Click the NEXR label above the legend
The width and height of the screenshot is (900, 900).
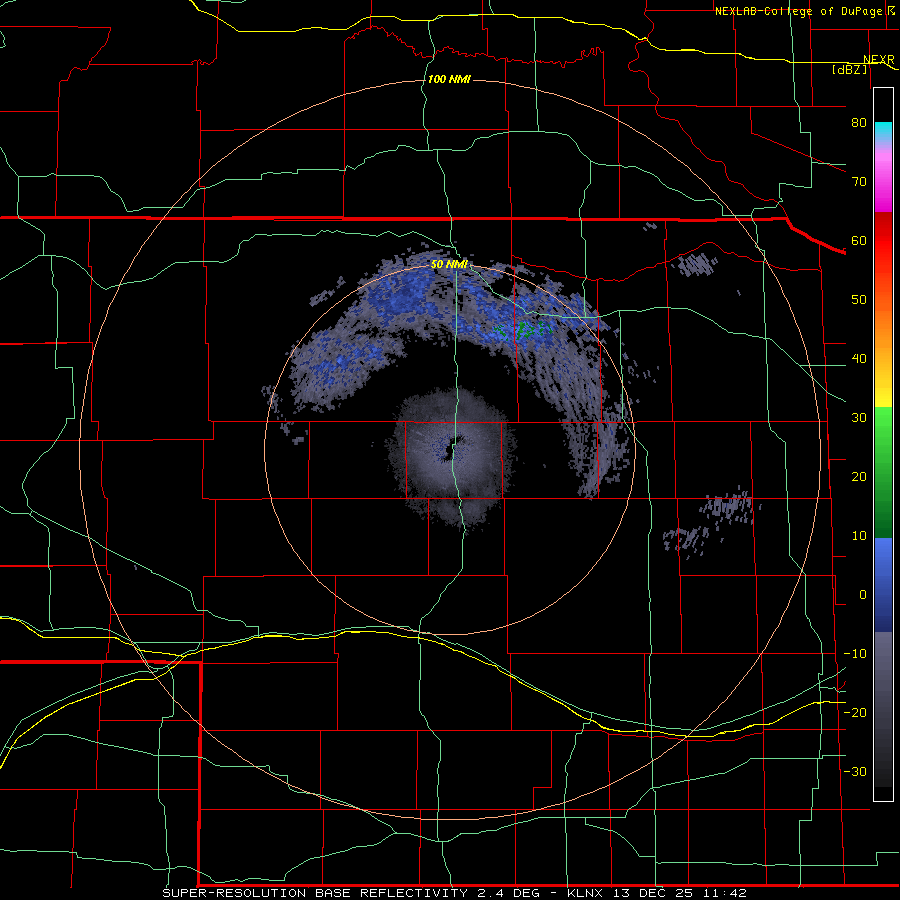click(x=879, y=60)
